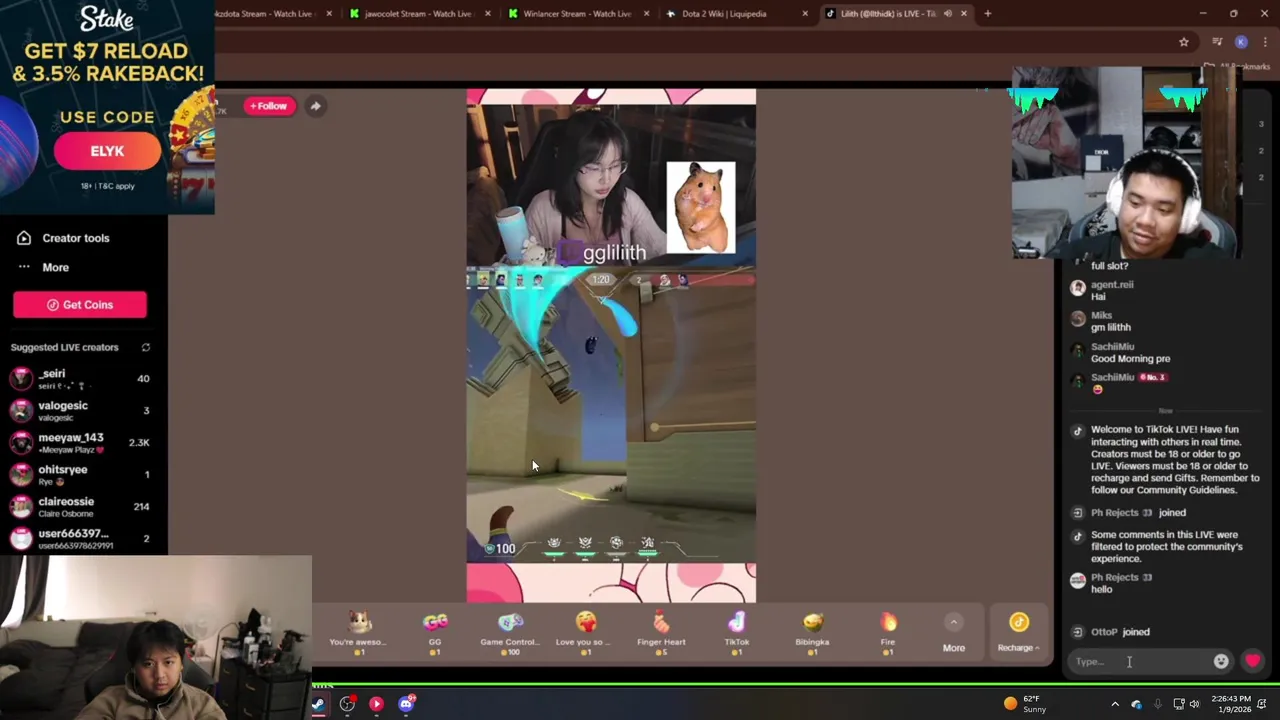Click the ELYK promo code button
This screenshot has width=1280, height=720.
107,151
